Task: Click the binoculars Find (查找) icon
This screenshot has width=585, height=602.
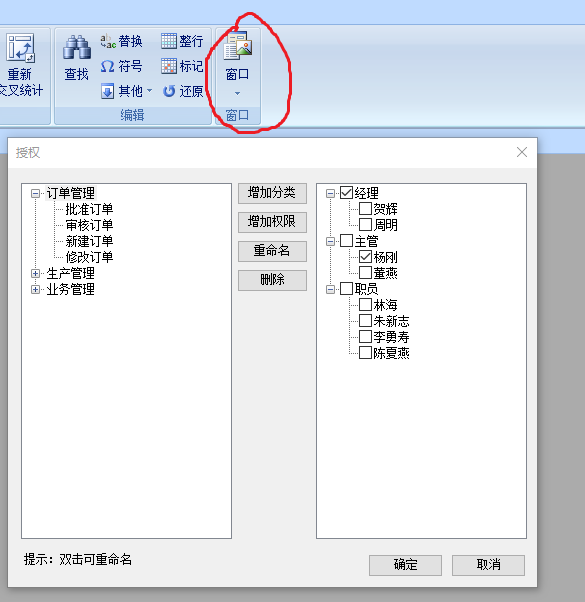Action: (x=77, y=47)
